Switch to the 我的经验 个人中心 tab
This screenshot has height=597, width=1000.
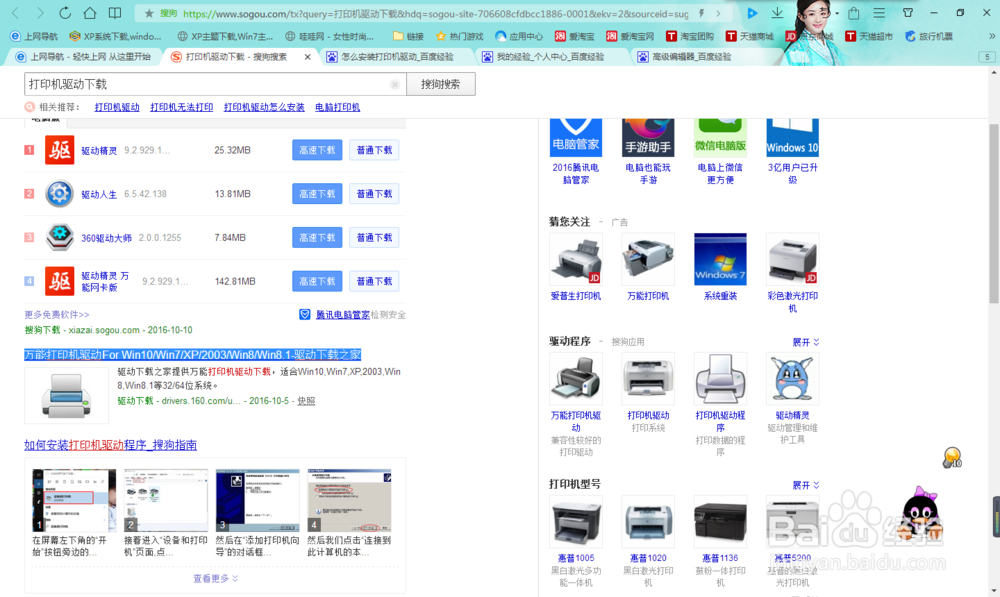click(550, 57)
